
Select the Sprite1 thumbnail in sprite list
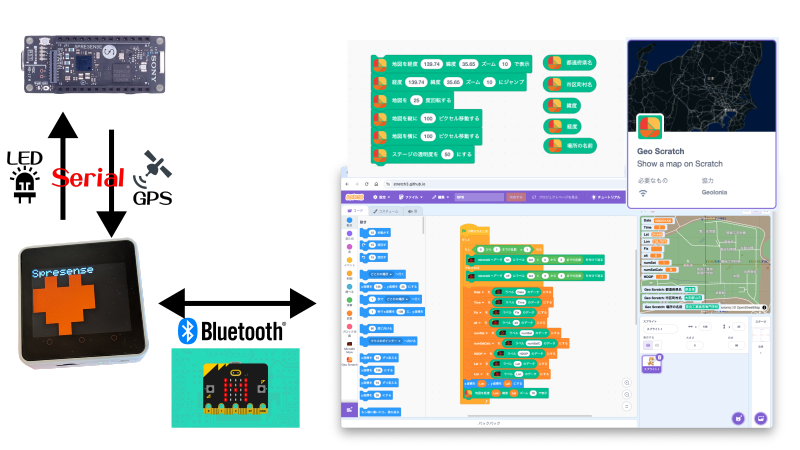pyautogui.click(x=652, y=364)
